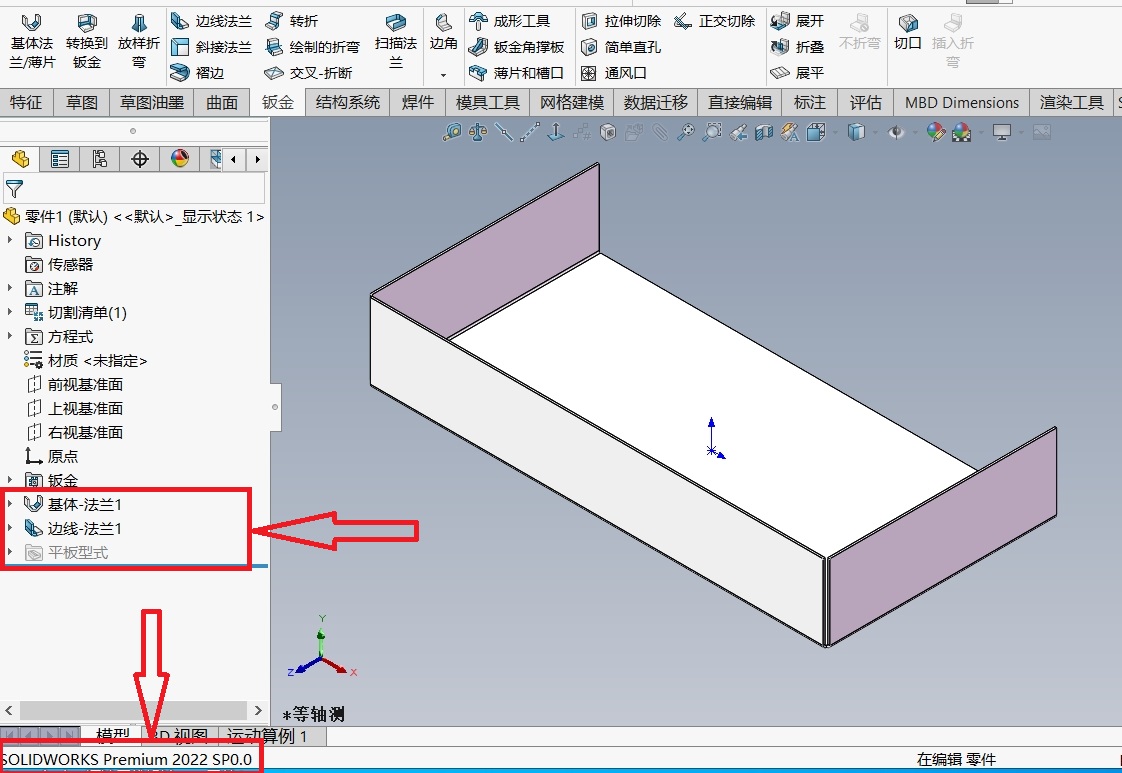The height and width of the screenshot is (773, 1122).
Task: Click the mass properties balance scale icon
Action: [x=478, y=132]
